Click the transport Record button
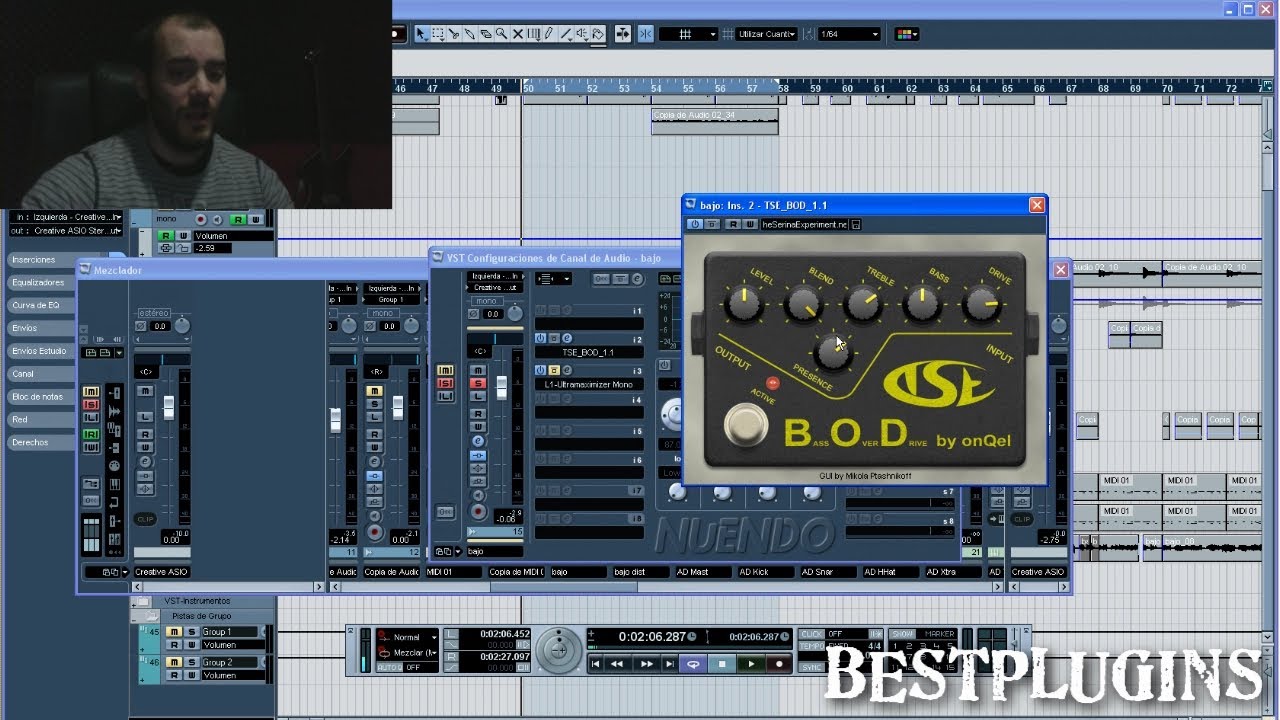1280x720 pixels. click(x=779, y=664)
